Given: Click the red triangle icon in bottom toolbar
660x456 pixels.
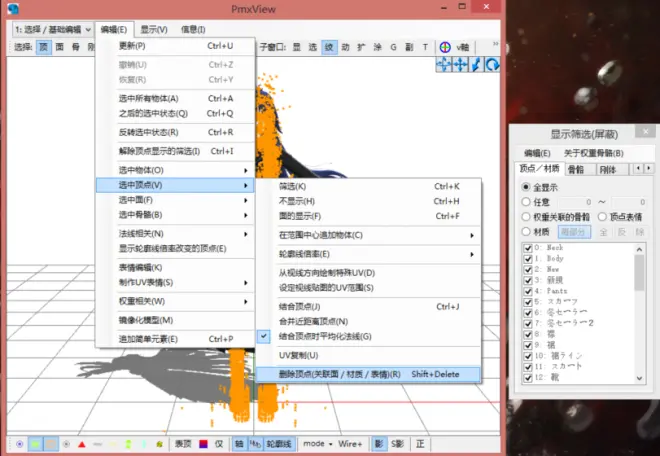Looking at the screenshot, I should click(x=82, y=443).
